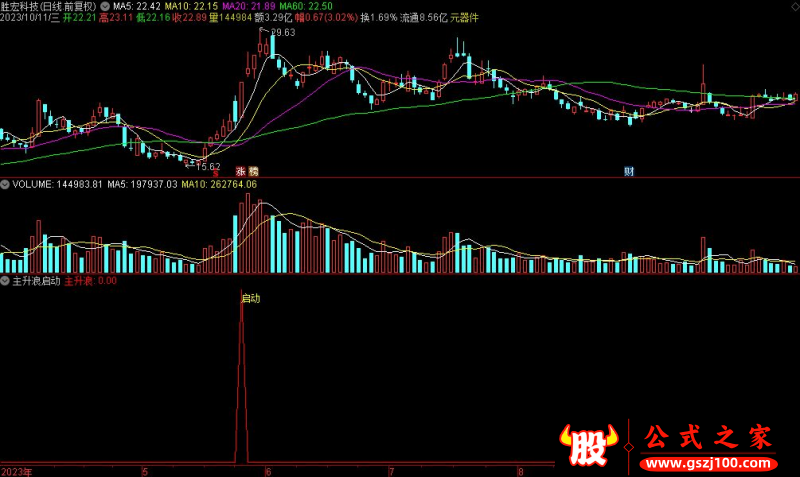Click the 主升浪: 0.00 value
This screenshot has width=800, height=477.
(x=90, y=281)
